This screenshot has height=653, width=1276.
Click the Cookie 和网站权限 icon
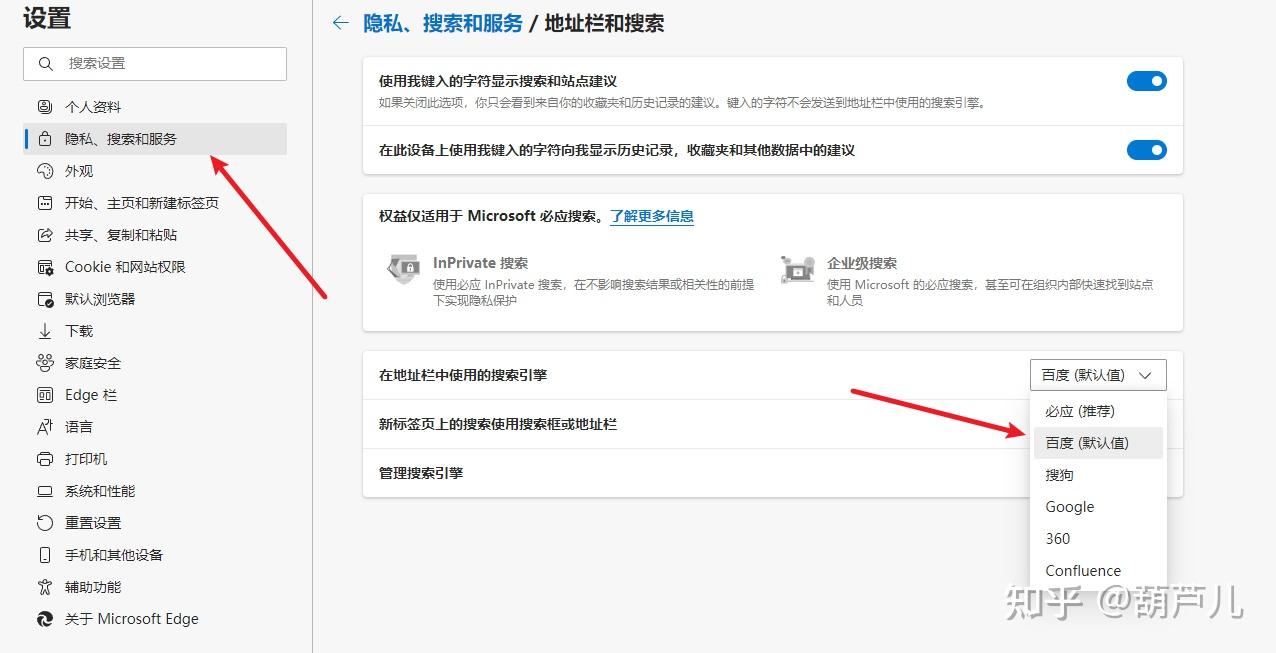(x=44, y=267)
